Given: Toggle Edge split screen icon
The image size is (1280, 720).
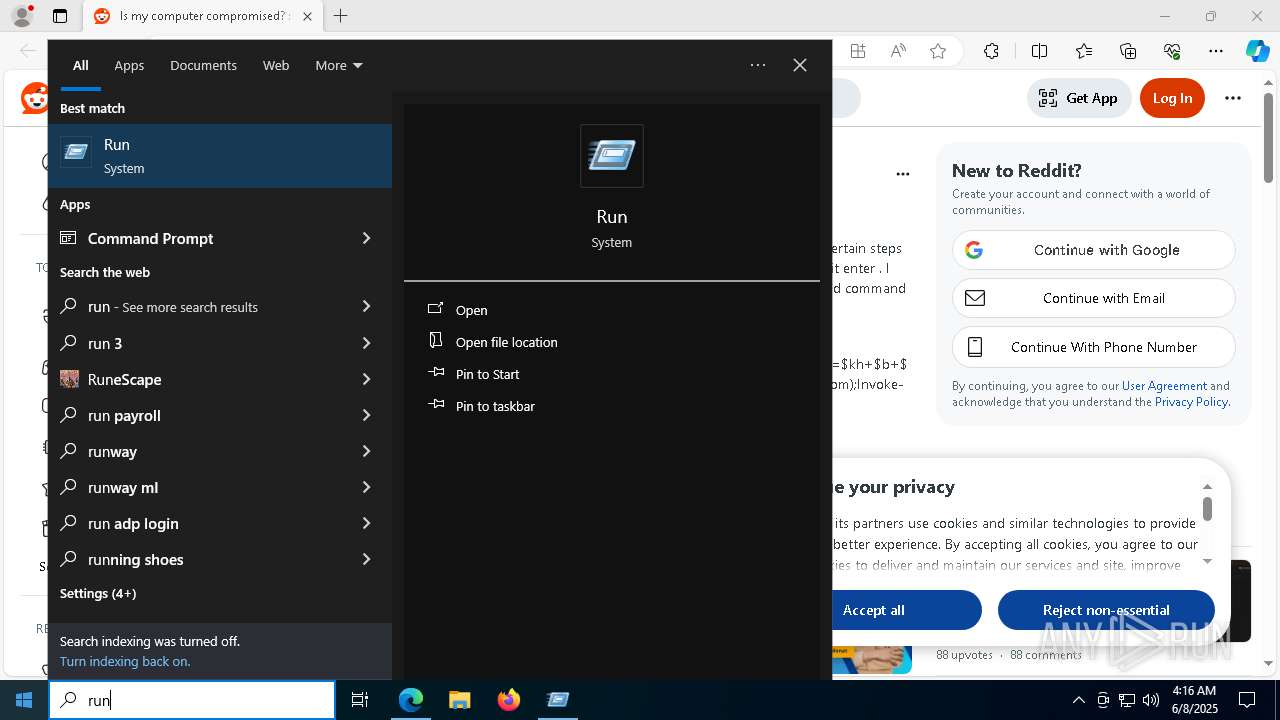Looking at the screenshot, I should point(1039,51).
